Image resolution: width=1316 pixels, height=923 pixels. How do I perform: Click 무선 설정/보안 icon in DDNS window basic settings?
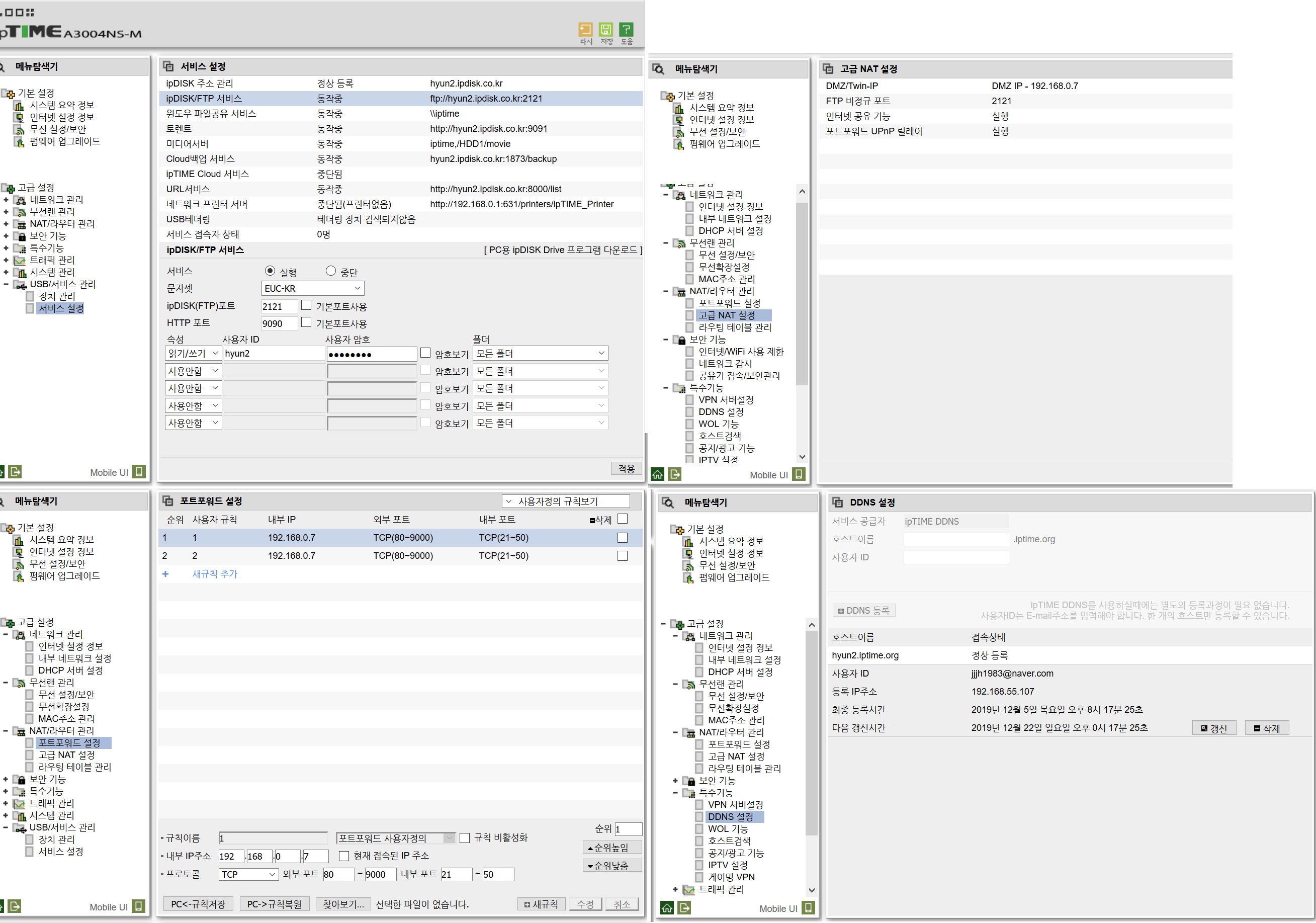click(689, 565)
